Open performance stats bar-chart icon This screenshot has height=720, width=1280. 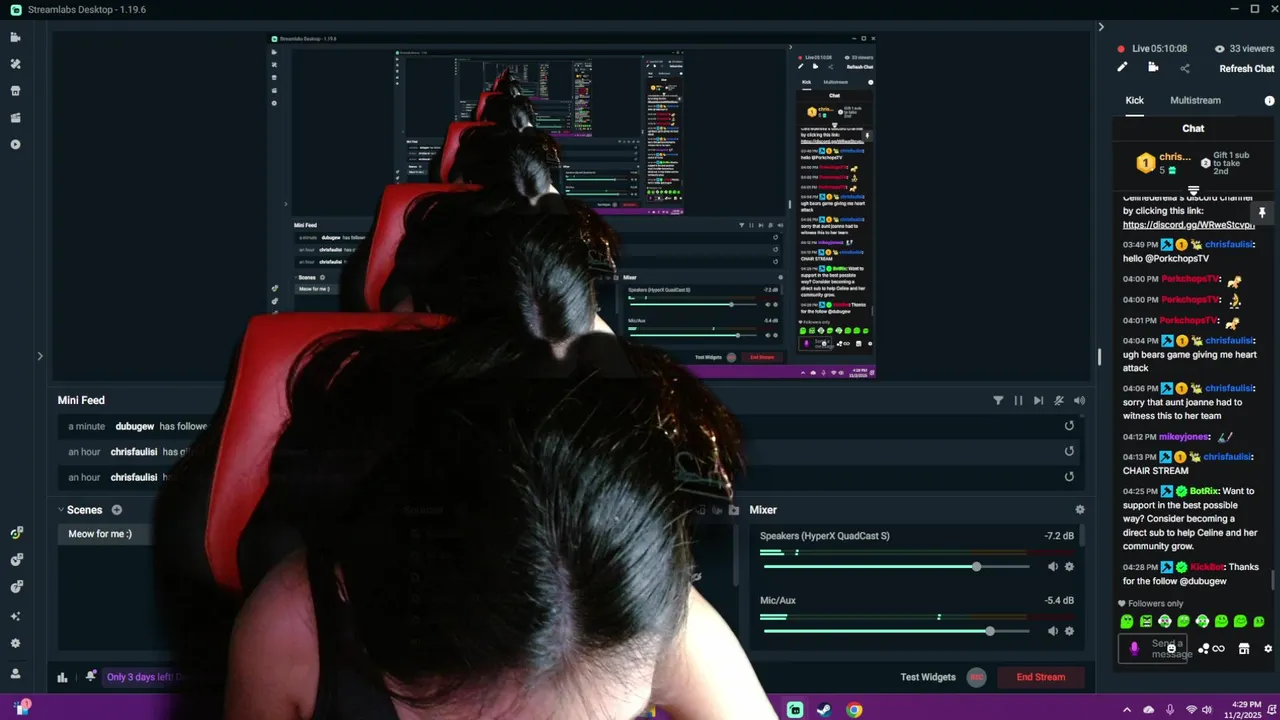pos(62,677)
